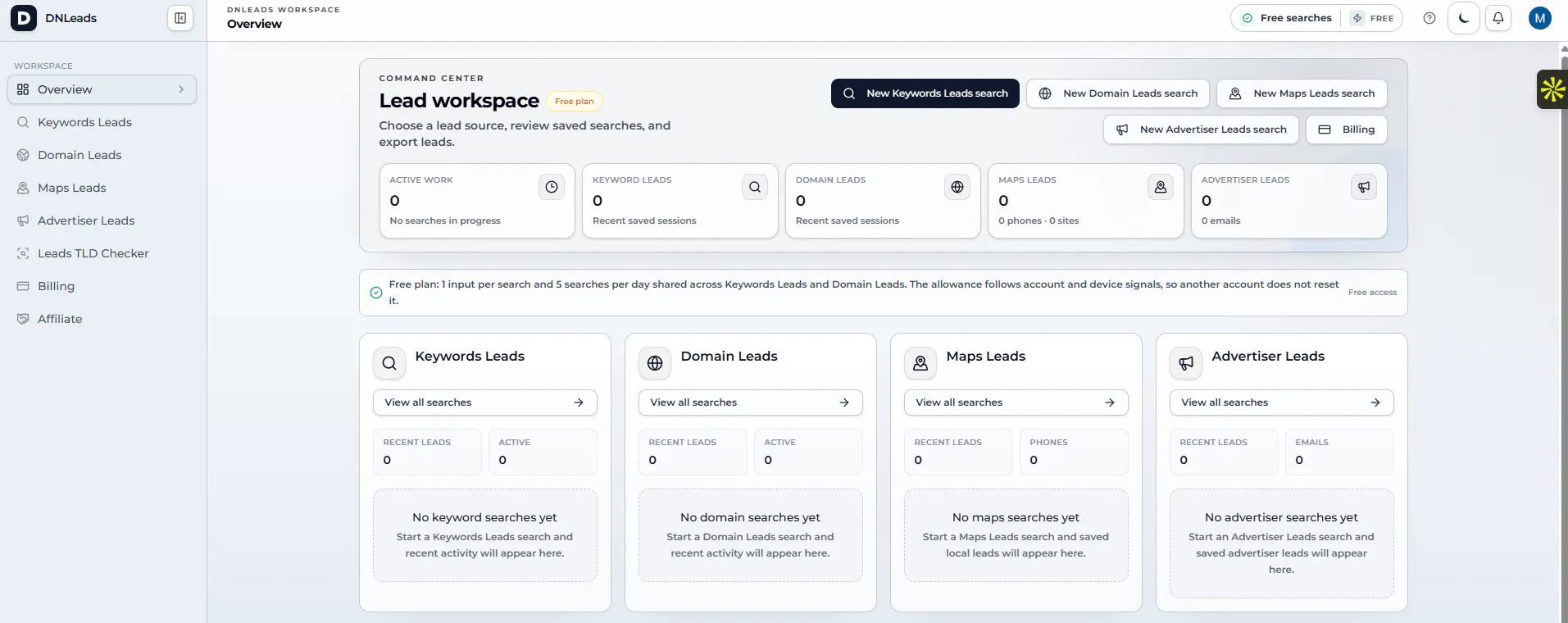Open Advertiser Leads sidebar item
This screenshot has width=1568, height=623.
[102, 221]
